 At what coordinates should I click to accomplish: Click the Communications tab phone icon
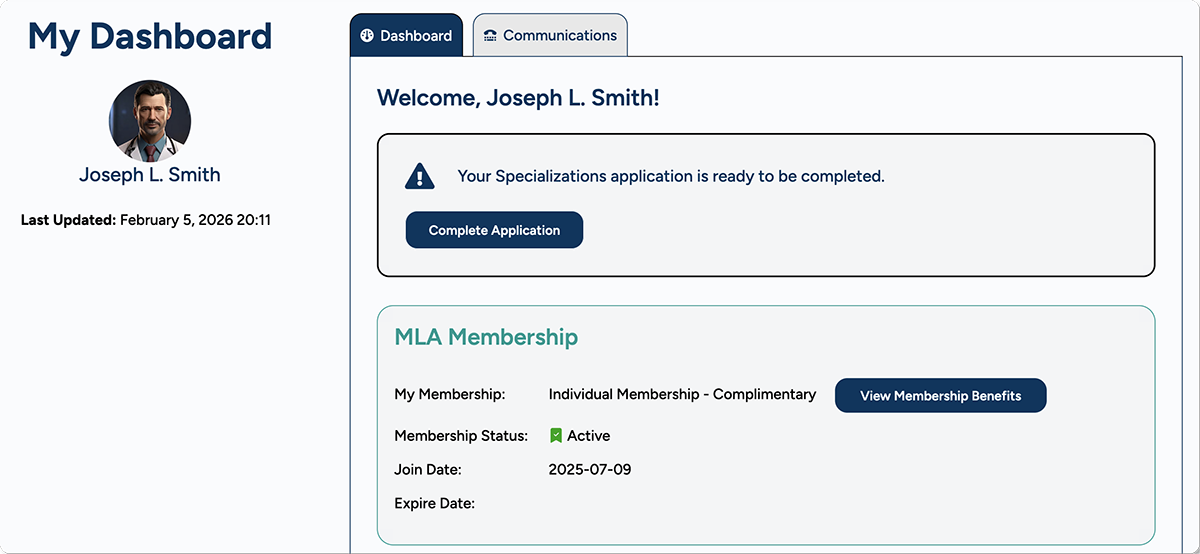[490, 36]
